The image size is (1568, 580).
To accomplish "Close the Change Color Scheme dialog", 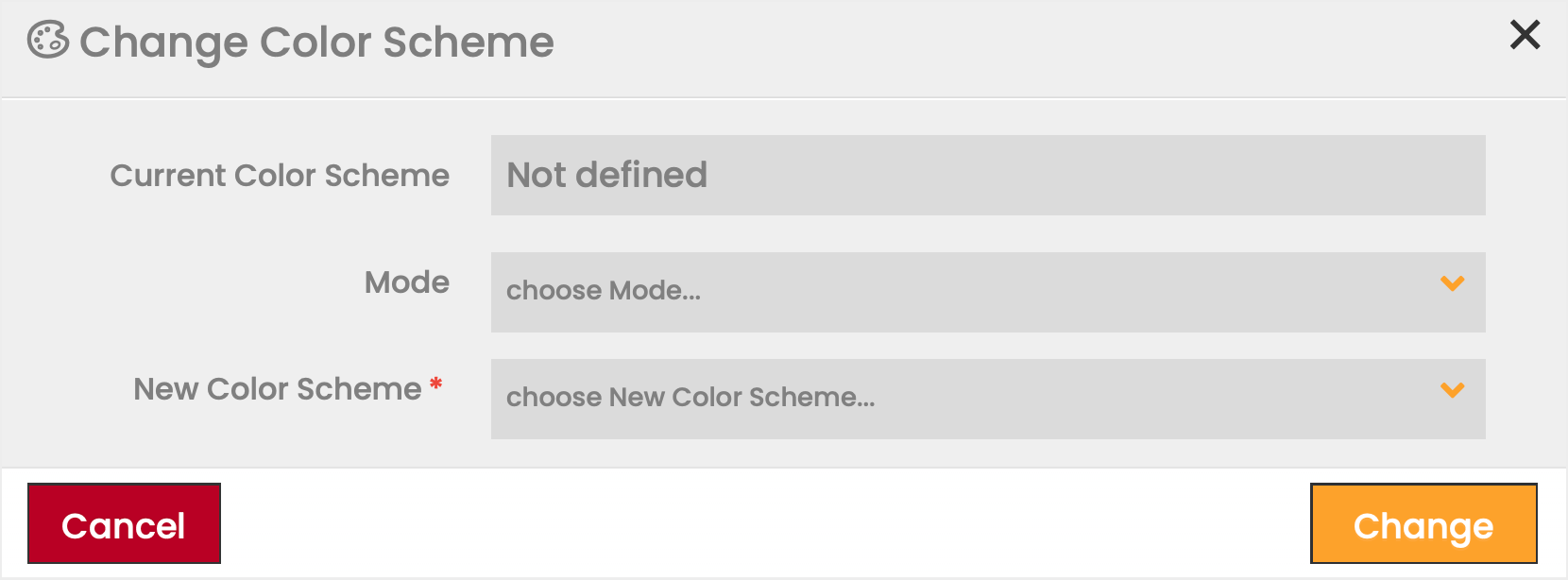I will [x=1525, y=35].
